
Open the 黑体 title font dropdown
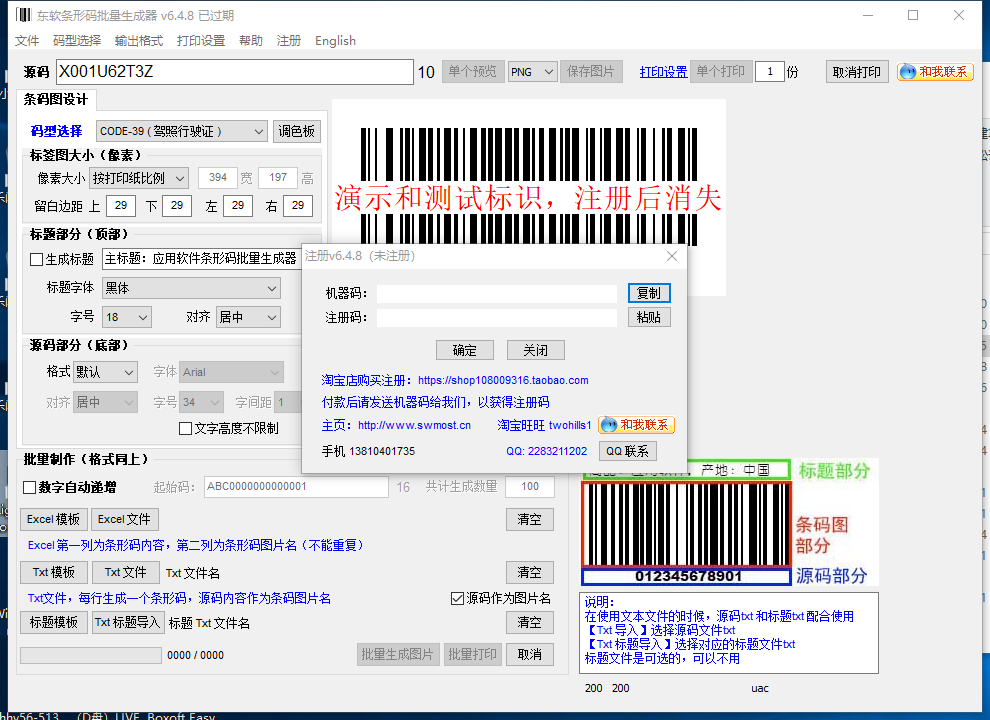(191, 288)
